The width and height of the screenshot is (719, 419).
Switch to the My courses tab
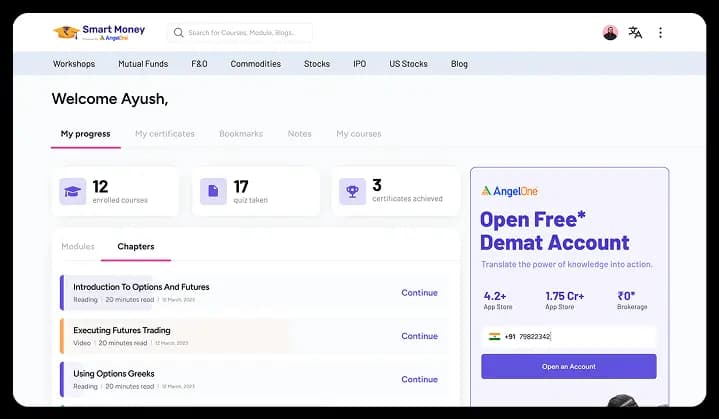(359, 134)
